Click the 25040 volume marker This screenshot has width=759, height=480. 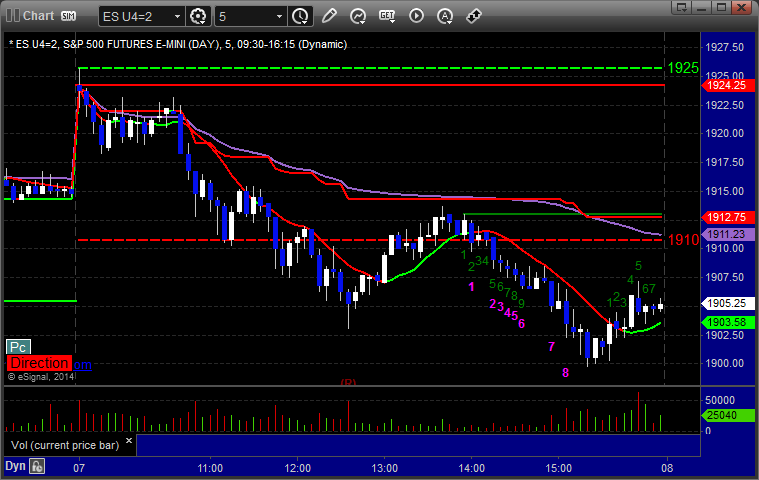coord(728,415)
